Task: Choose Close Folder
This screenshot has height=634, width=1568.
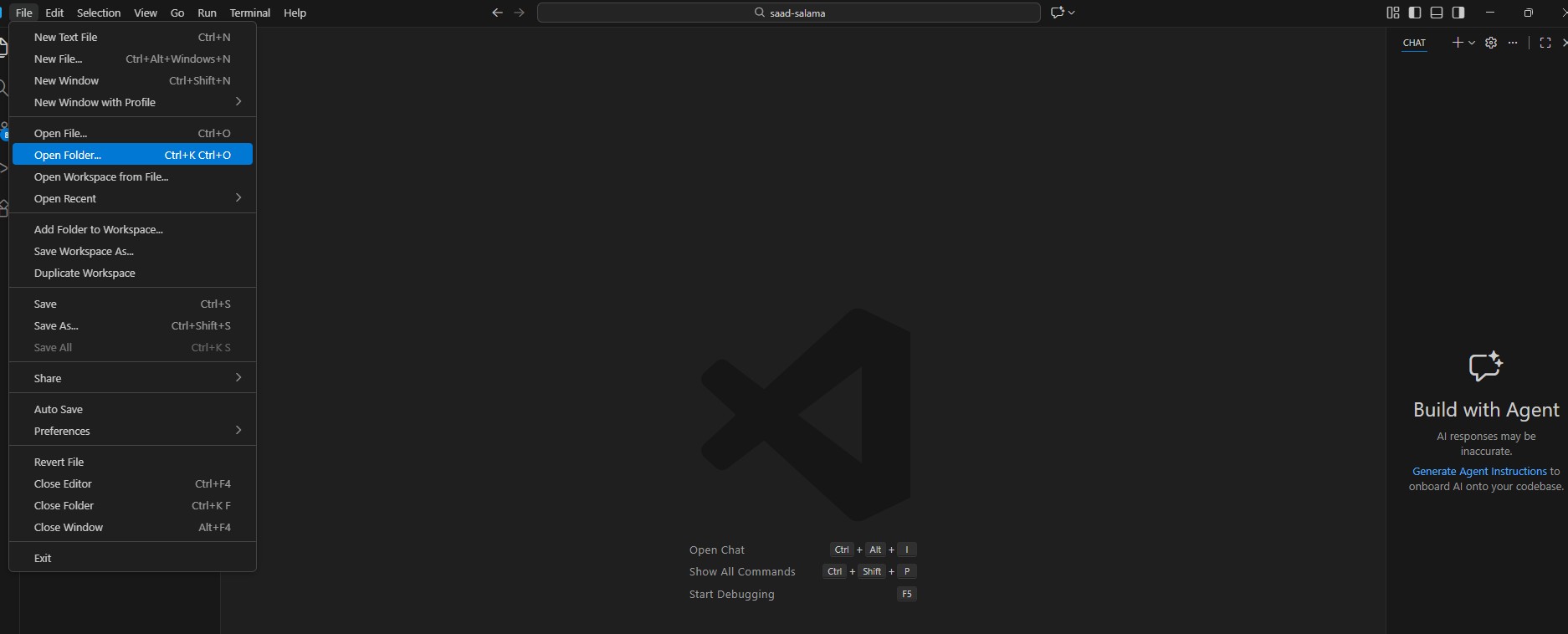Action: (132, 505)
